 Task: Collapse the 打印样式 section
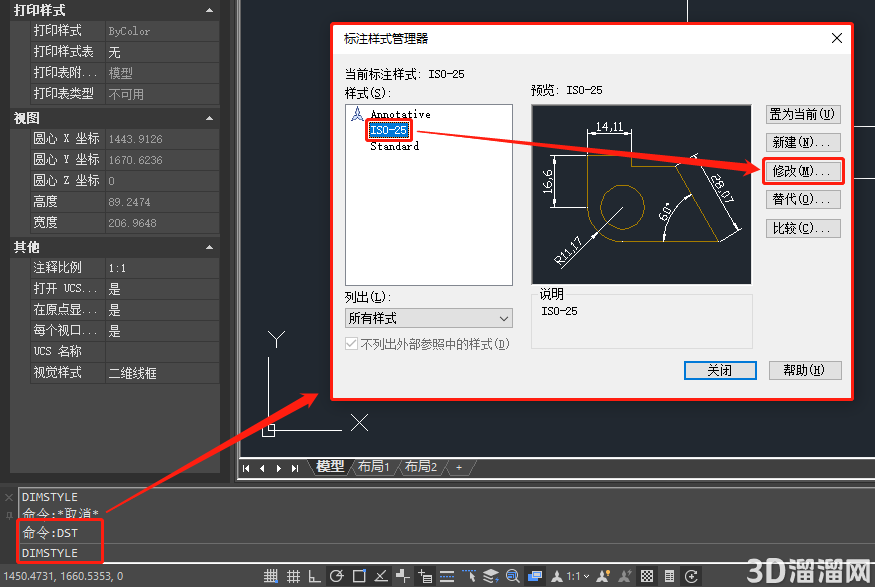(209, 10)
